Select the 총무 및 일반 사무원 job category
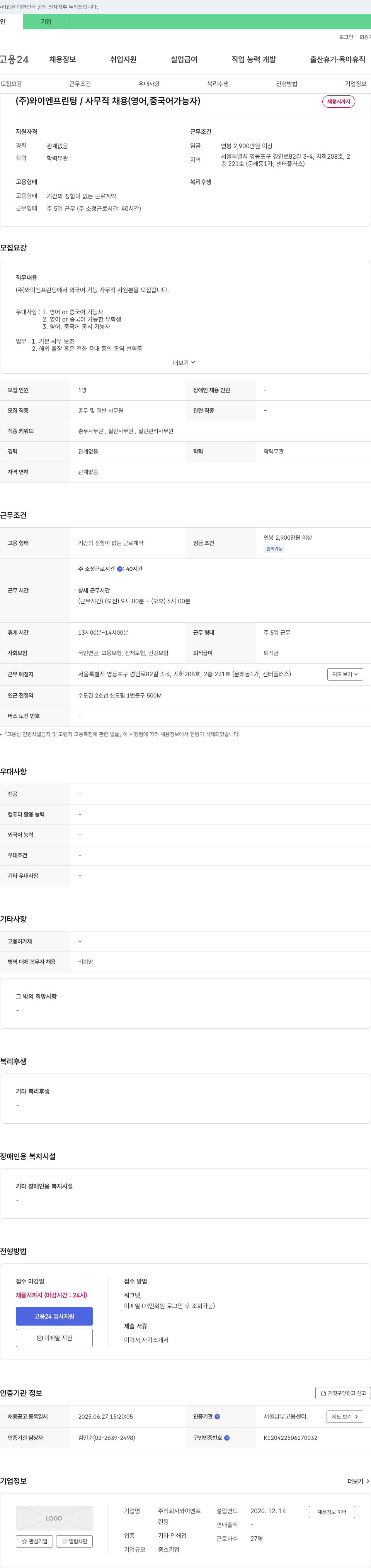 click(100, 411)
